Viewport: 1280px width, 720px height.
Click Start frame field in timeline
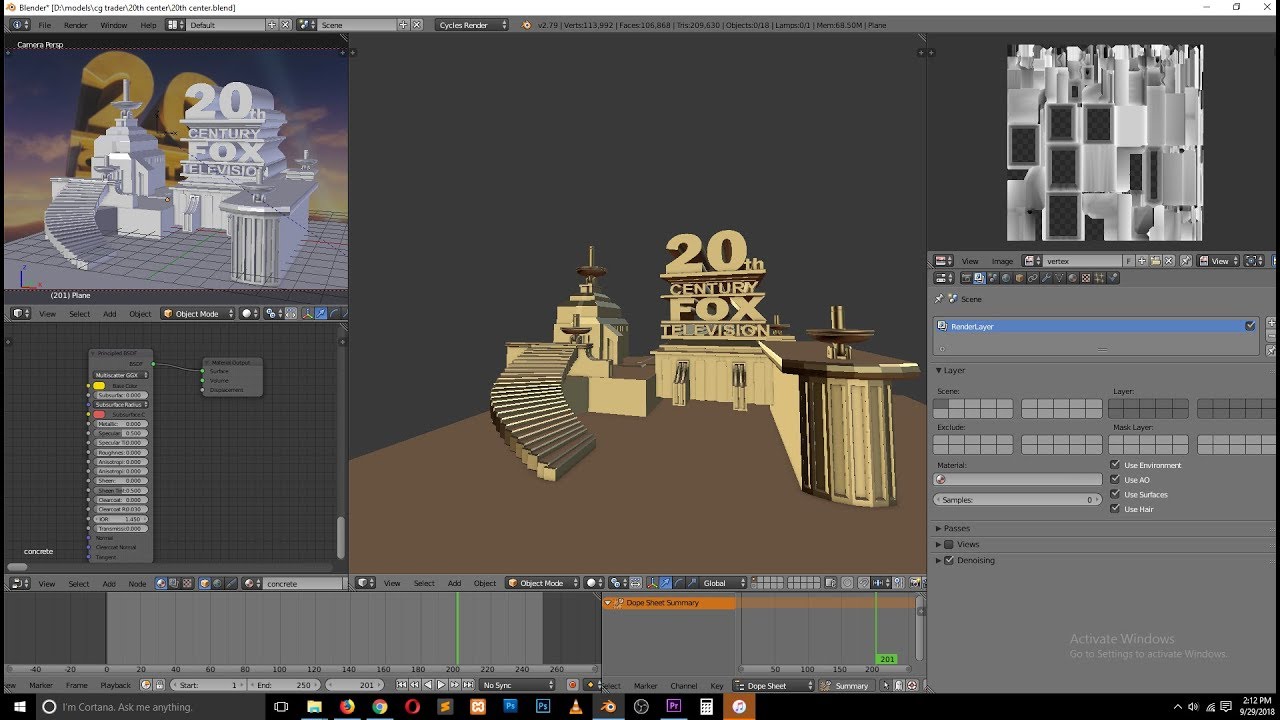208,685
